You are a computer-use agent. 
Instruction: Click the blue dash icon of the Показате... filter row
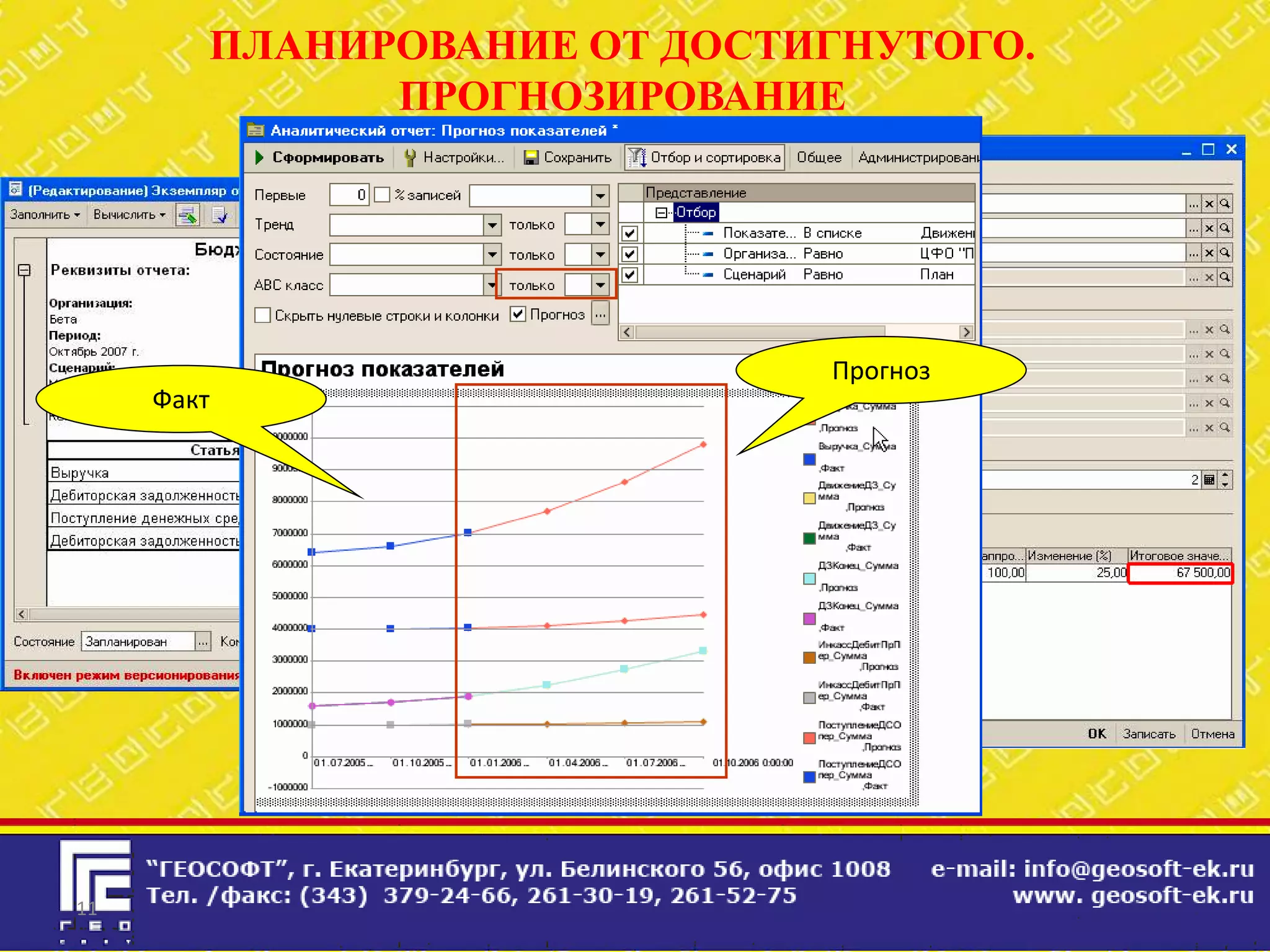708,234
